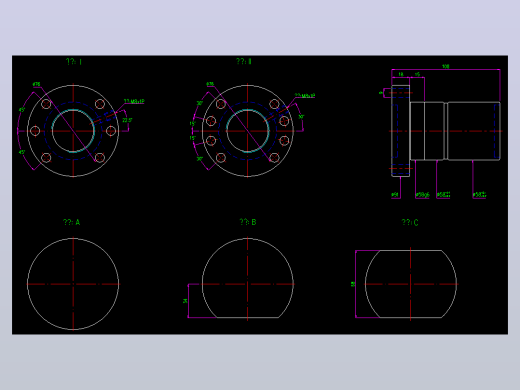Pick the double-flat outline of section C

(x=411, y=284)
